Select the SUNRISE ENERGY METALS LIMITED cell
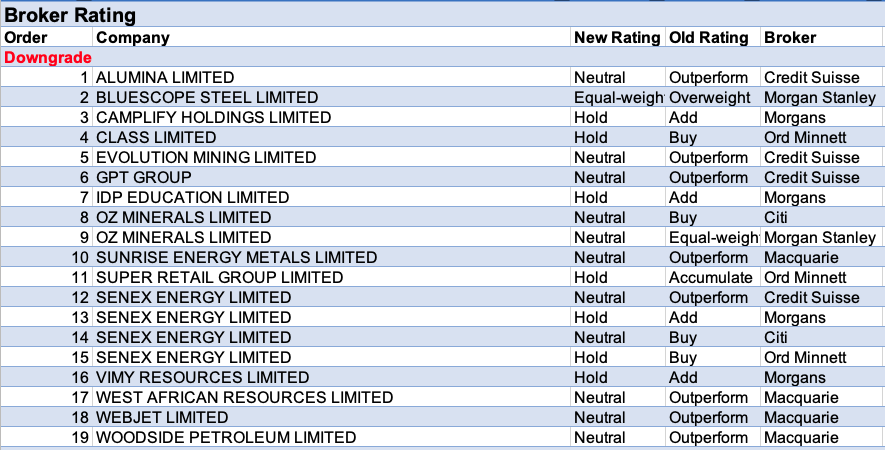The width and height of the screenshot is (885, 450). click(x=236, y=257)
